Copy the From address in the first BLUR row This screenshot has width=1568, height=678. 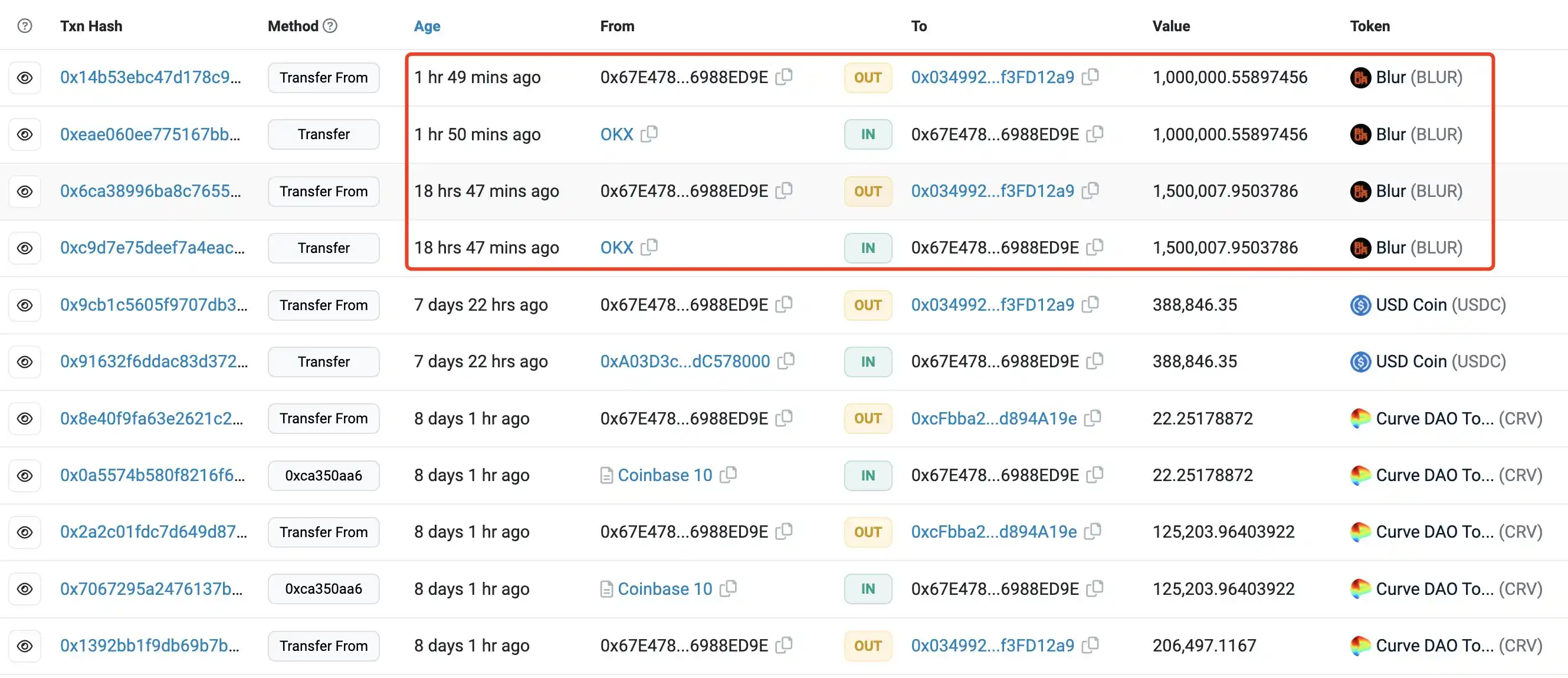784,77
